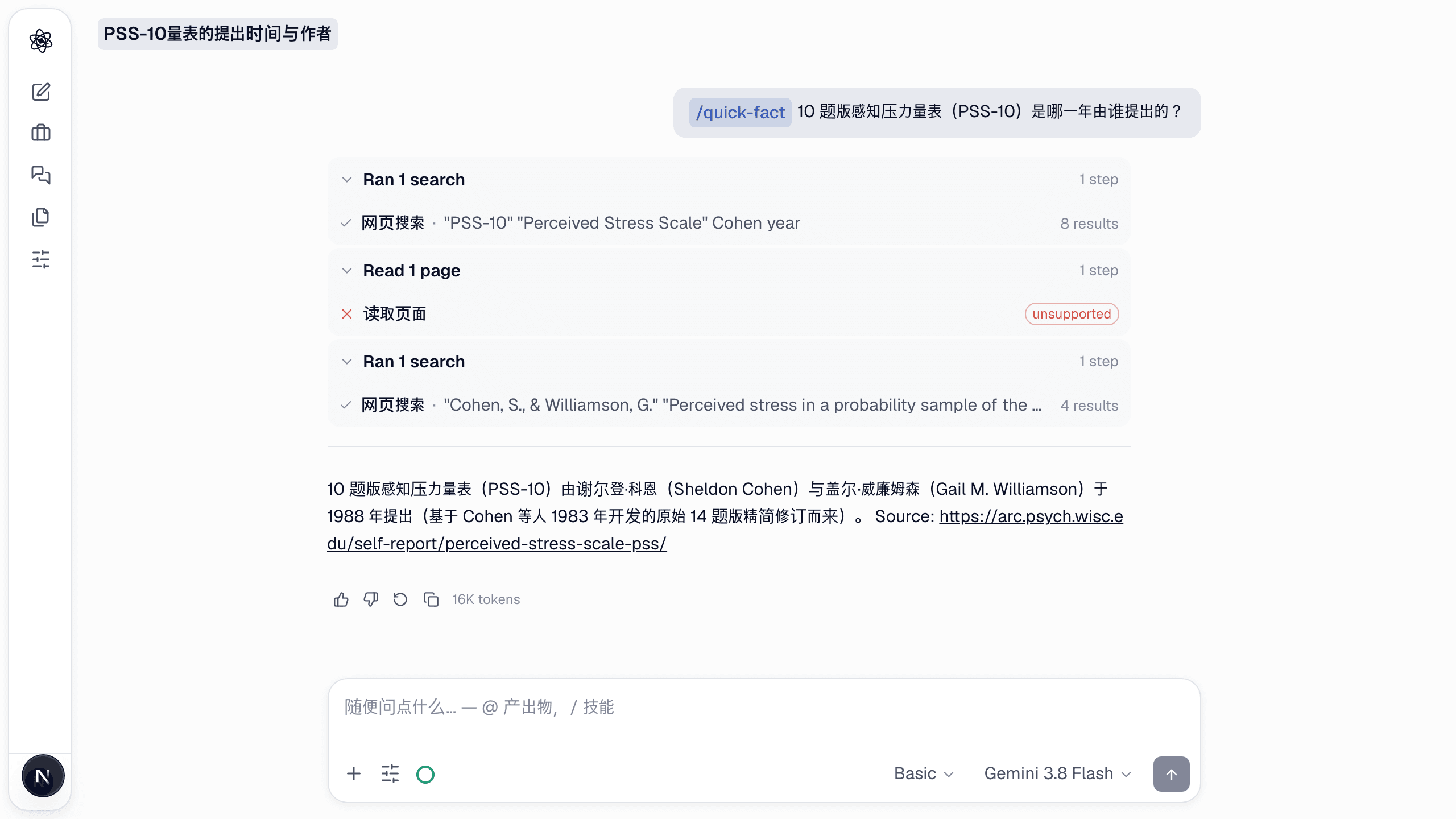Screen dimensions: 1456x819
Task: Click the atom logo icon in sidebar
Action: pos(41,41)
